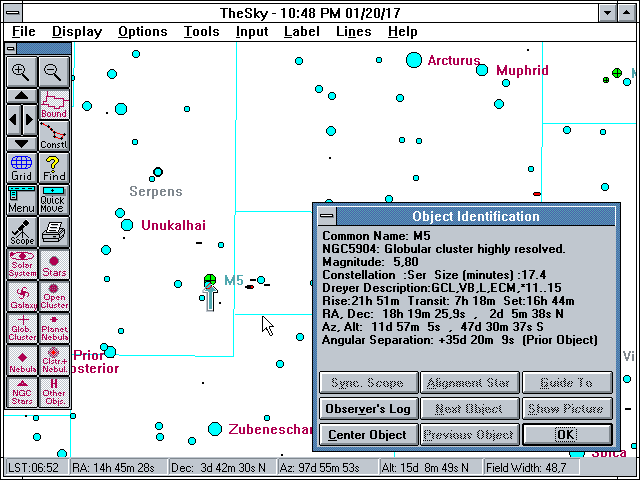This screenshot has width=640, height=480.
Task: Toggle the coordinate Grid display
Action: (x=22, y=168)
